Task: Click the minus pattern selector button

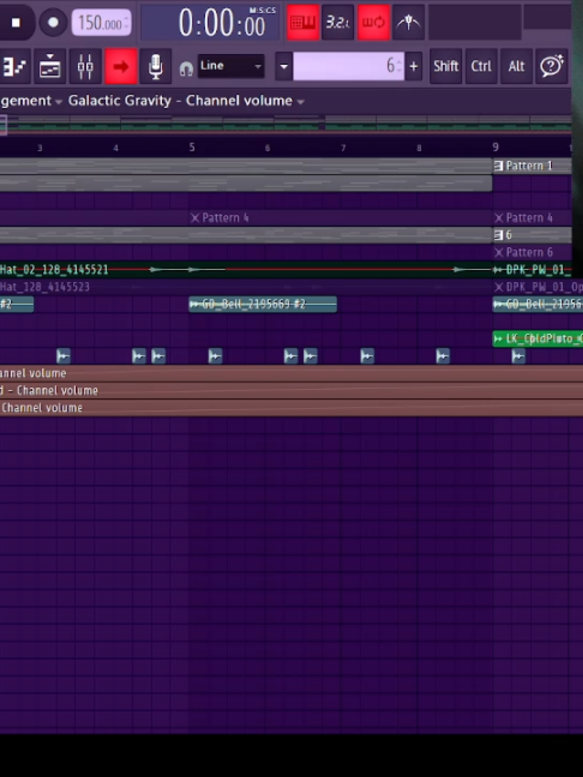Action: (283, 66)
